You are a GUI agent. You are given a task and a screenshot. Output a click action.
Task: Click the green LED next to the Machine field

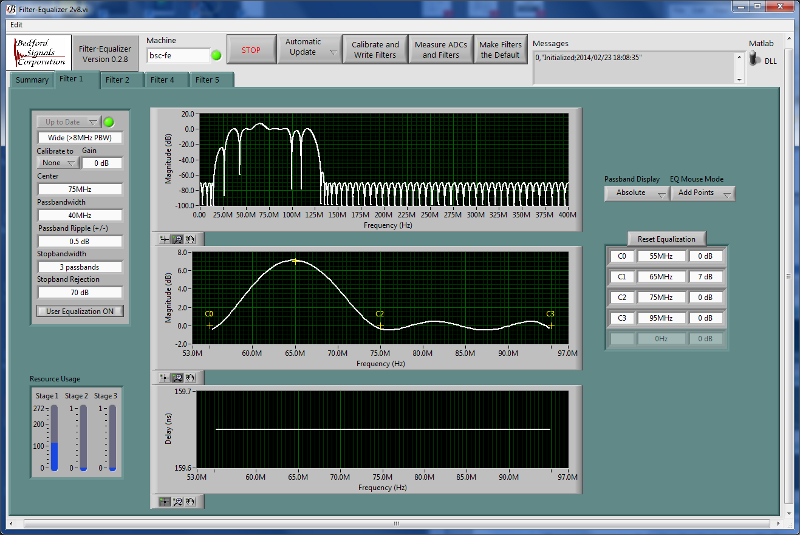216,56
